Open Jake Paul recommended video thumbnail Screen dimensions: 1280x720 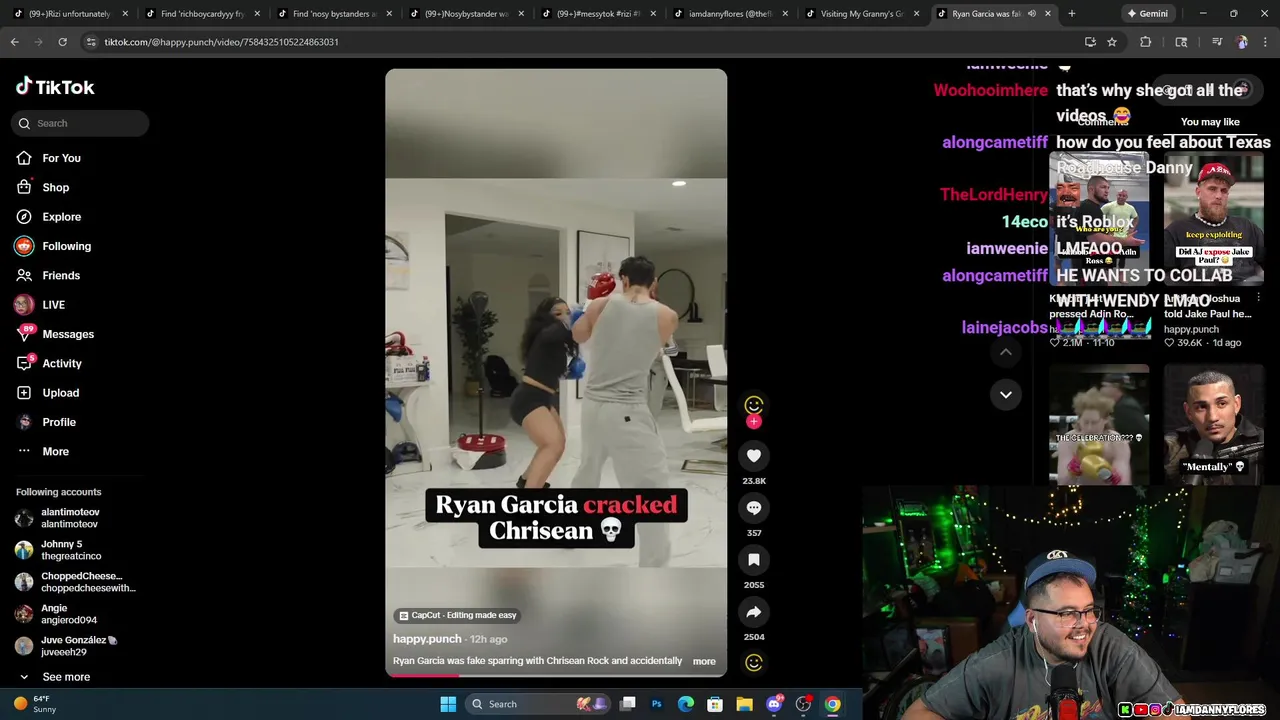(1214, 221)
